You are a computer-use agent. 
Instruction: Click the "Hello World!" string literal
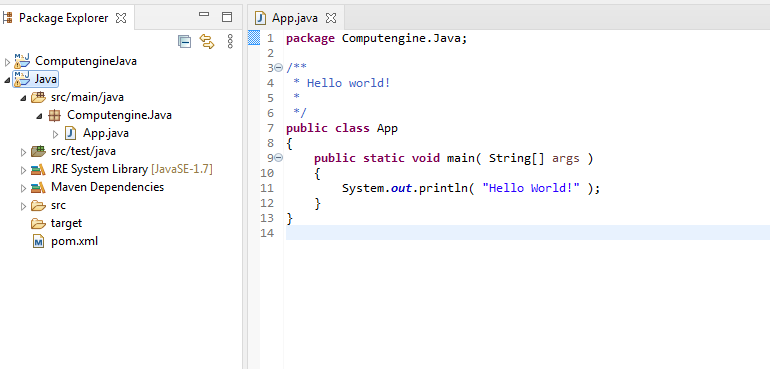pos(531,189)
